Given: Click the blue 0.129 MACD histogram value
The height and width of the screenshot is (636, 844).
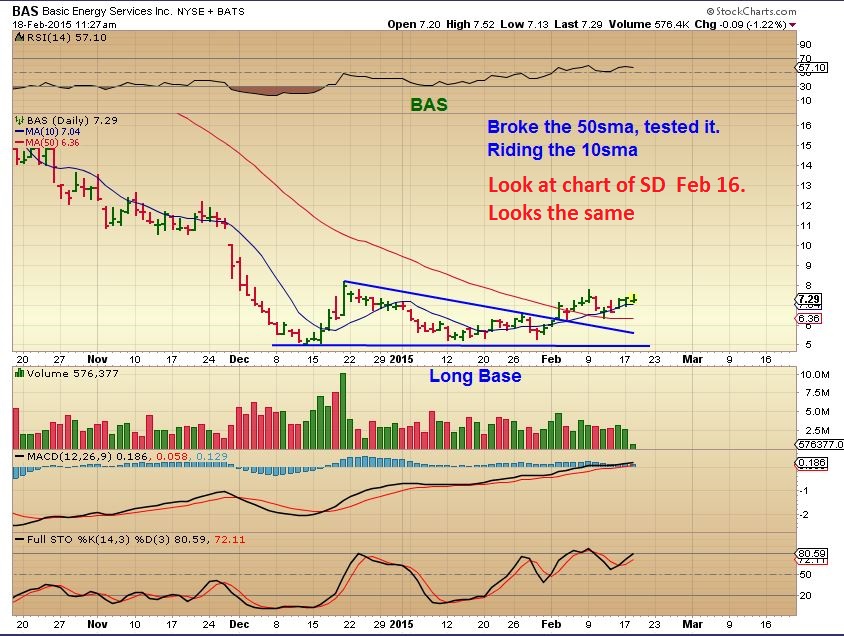Looking at the screenshot, I should (x=212, y=457).
